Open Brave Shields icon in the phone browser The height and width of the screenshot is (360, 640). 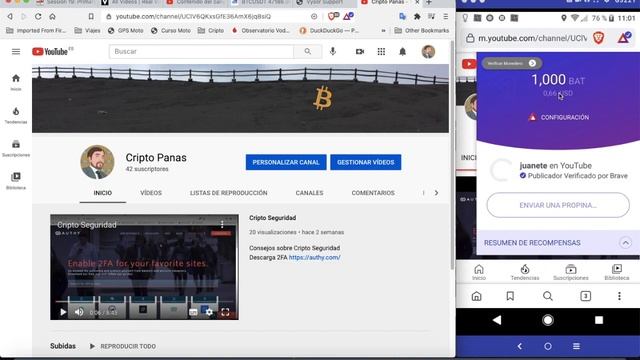pos(598,38)
